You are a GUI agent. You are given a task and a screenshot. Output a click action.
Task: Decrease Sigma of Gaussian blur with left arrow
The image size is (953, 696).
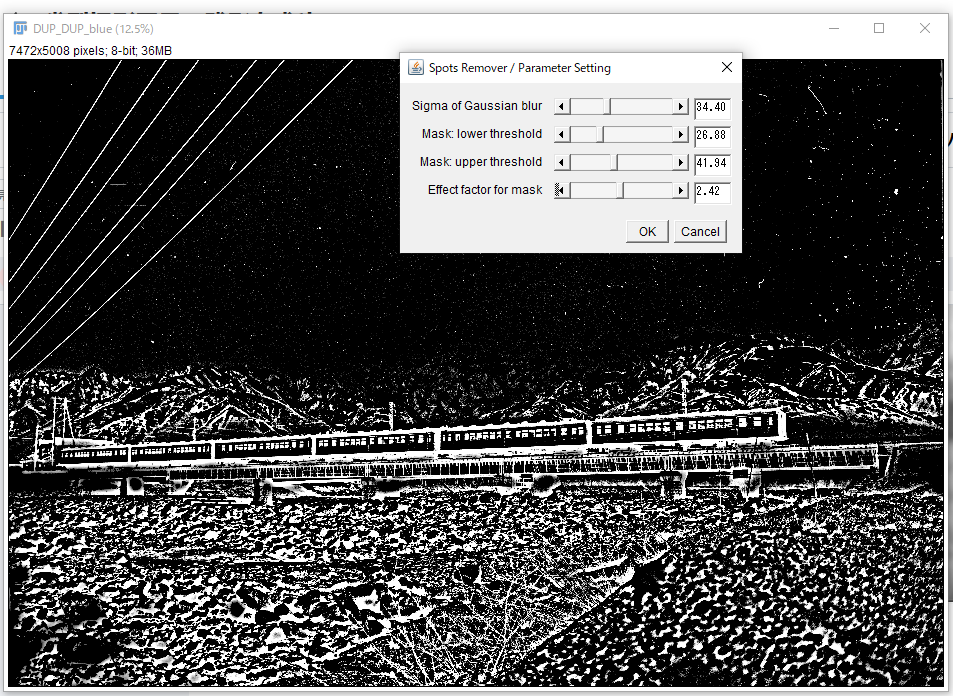(x=562, y=107)
